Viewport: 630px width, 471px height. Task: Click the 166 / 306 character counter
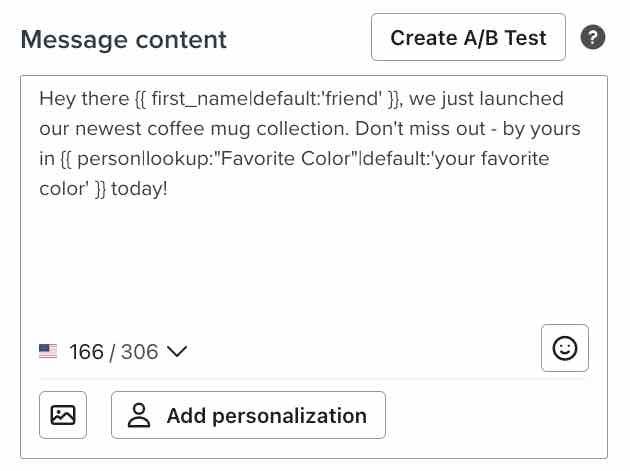coord(113,352)
